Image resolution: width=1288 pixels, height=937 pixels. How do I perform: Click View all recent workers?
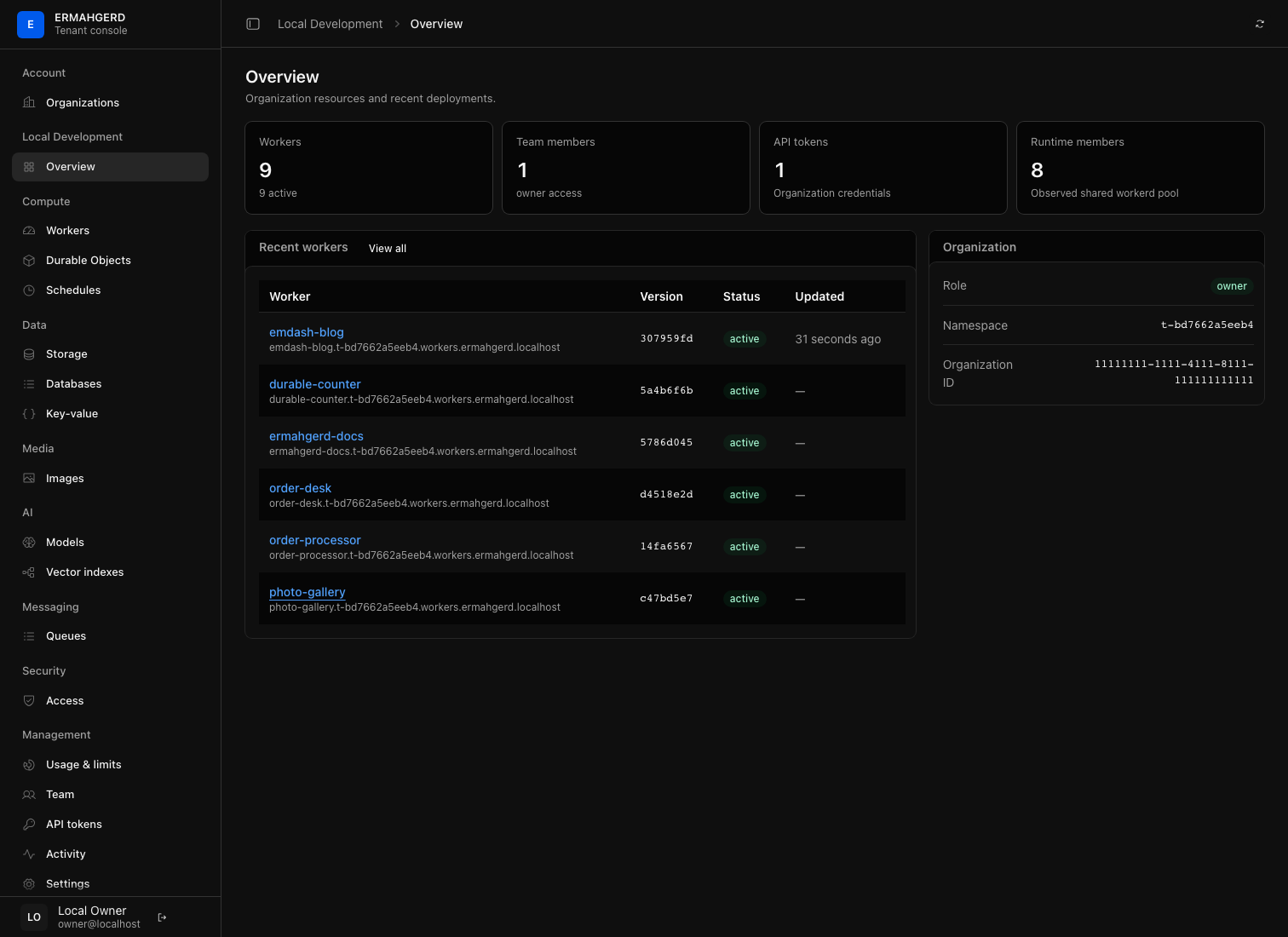click(x=388, y=249)
